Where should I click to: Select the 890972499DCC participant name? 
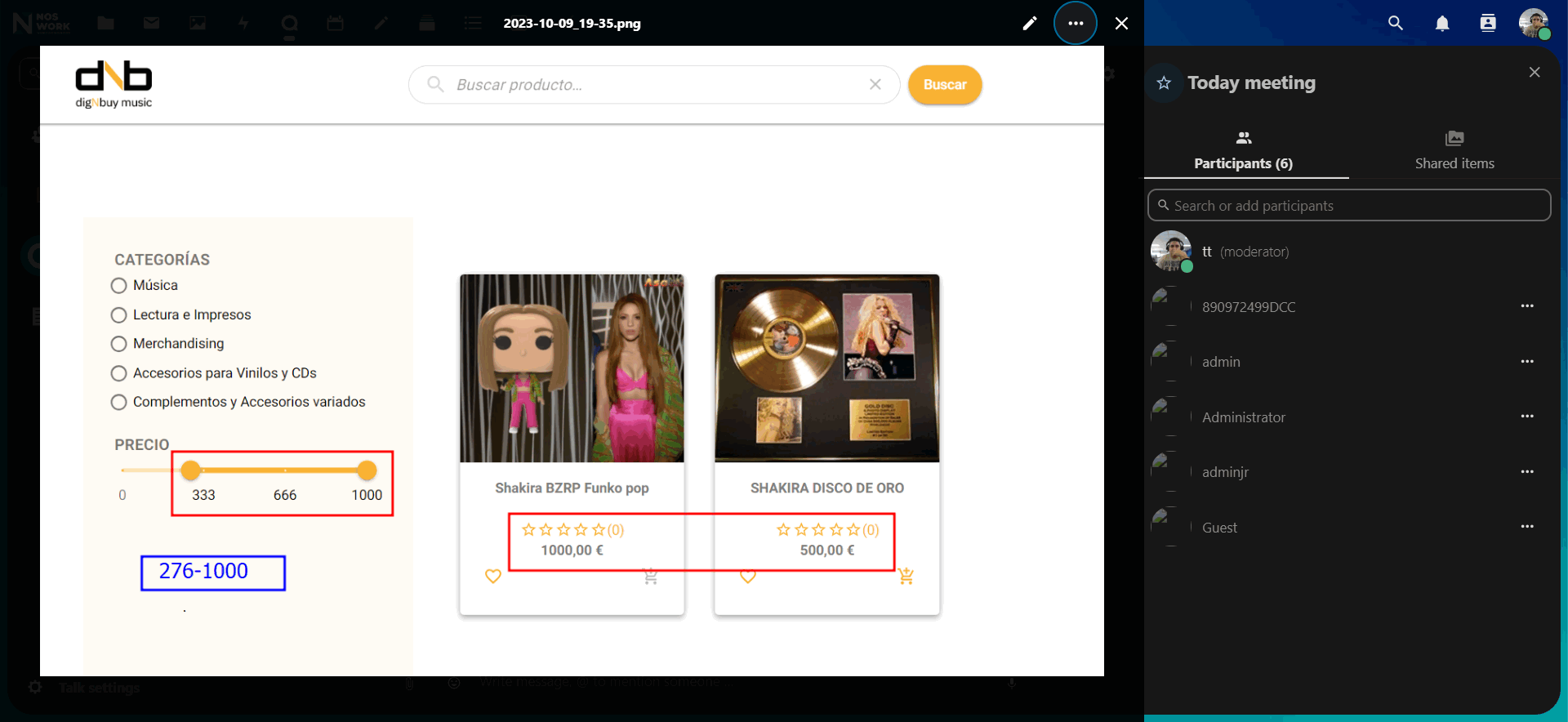click(x=1249, y=307)
